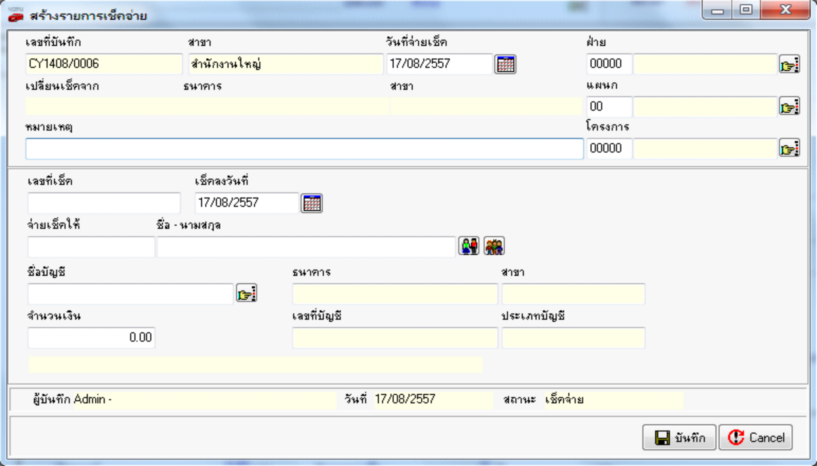This screenshot has width=817, height=466.
Task: Click the ชื่อบัญชี account name field
Action: click(x=130, y=294)
